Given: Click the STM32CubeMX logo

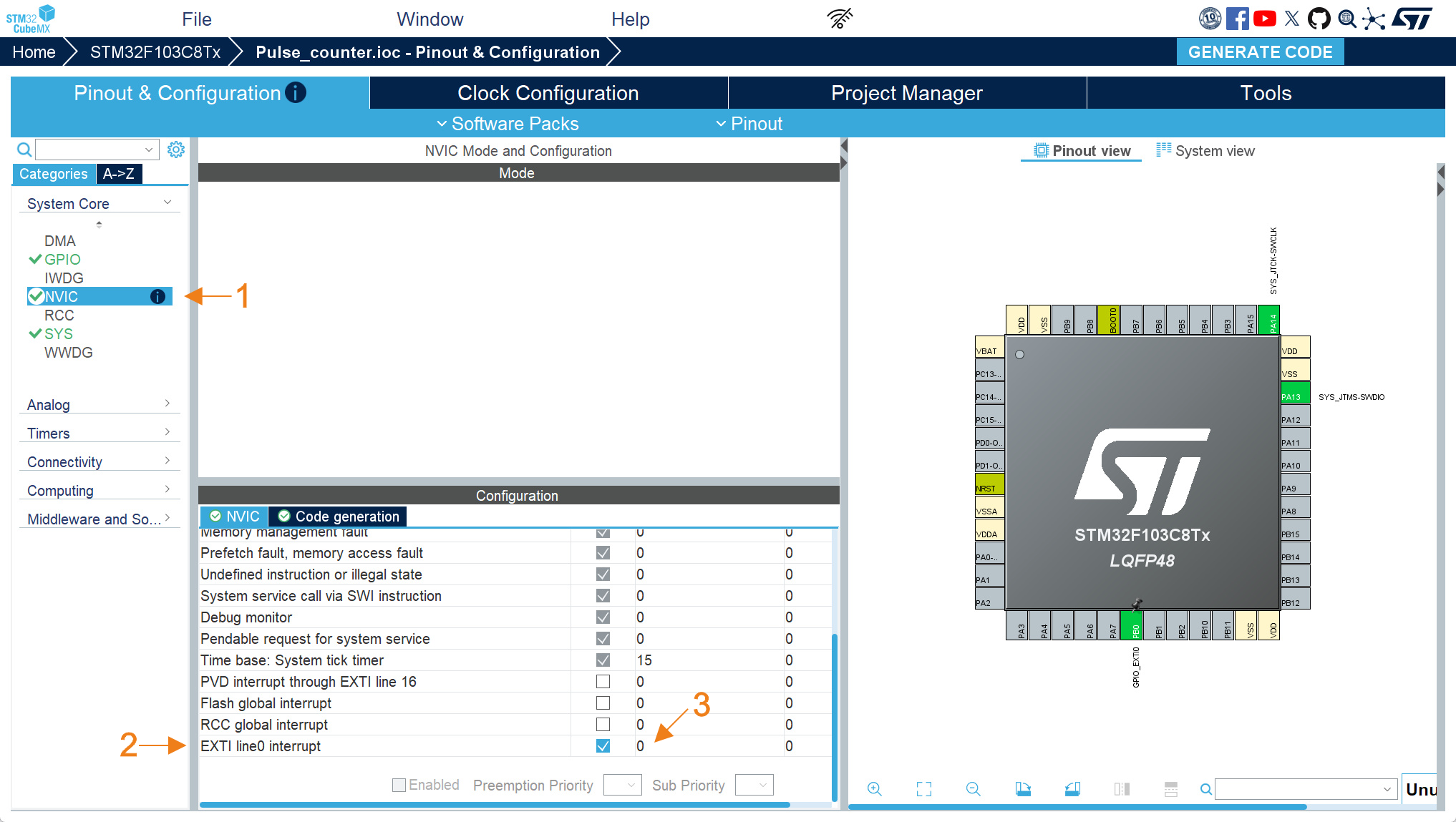Looking at the screenshot, I should click(31, 19).
